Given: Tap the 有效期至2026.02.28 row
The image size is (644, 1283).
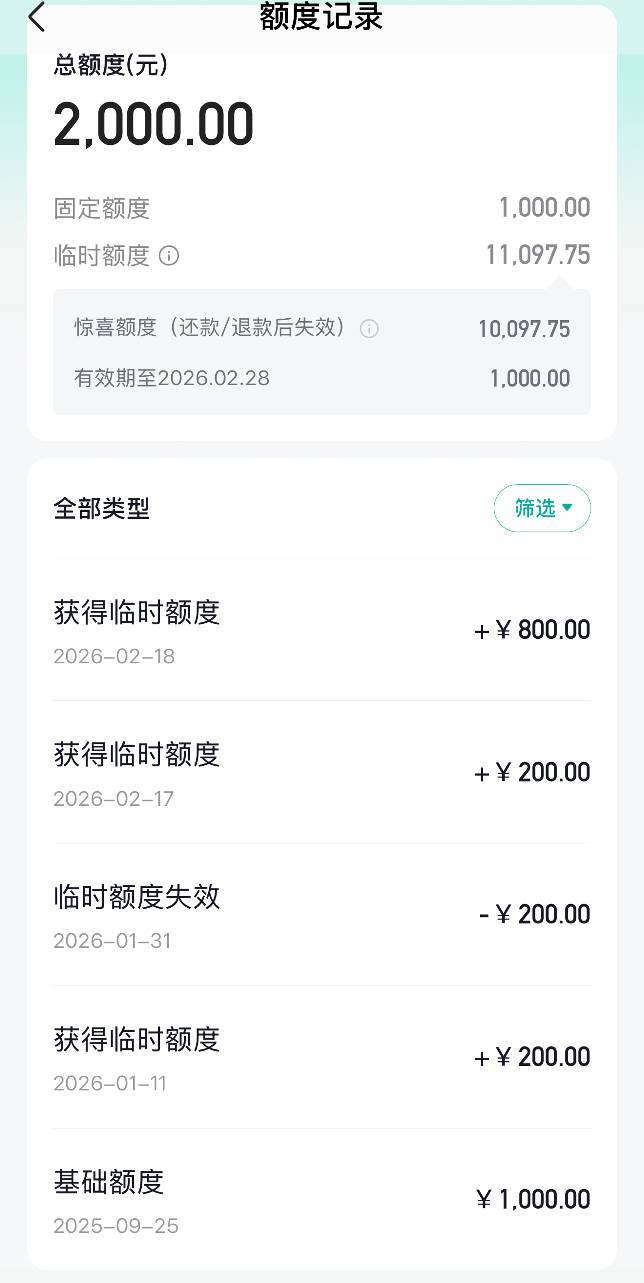Looking at the screenshot, I should pyautogui.click(x=172, y=378).
